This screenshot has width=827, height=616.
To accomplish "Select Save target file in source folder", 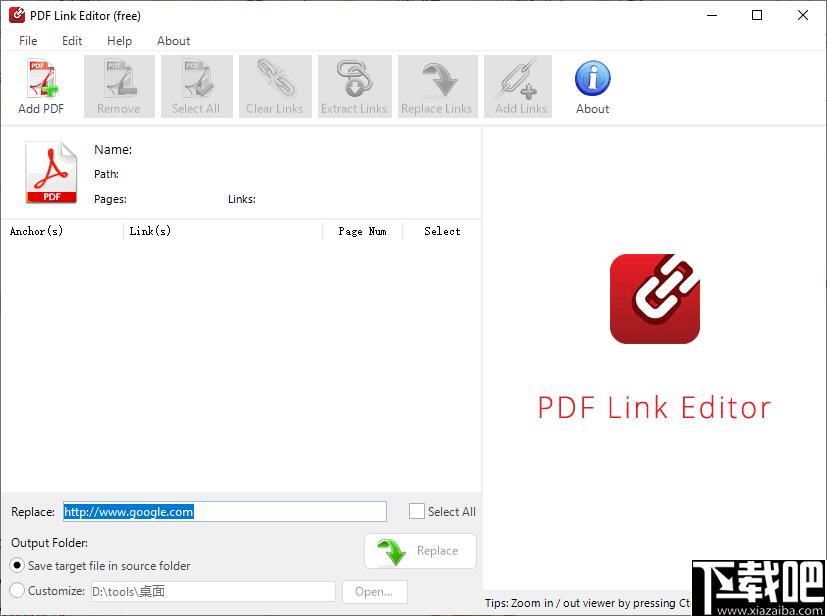I will tap(17, 565).
